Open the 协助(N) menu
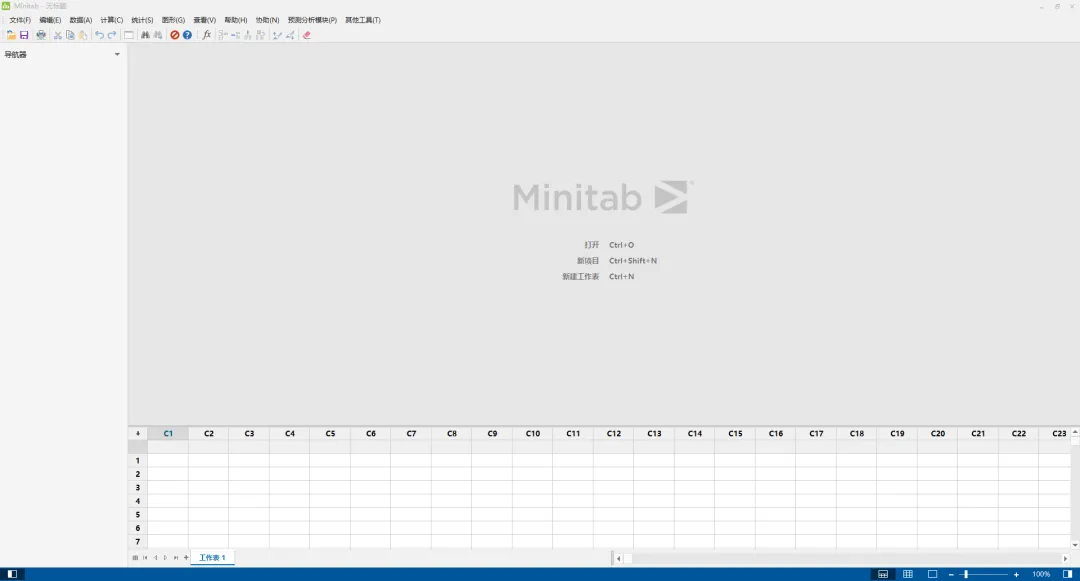 [x=267, y=20]
